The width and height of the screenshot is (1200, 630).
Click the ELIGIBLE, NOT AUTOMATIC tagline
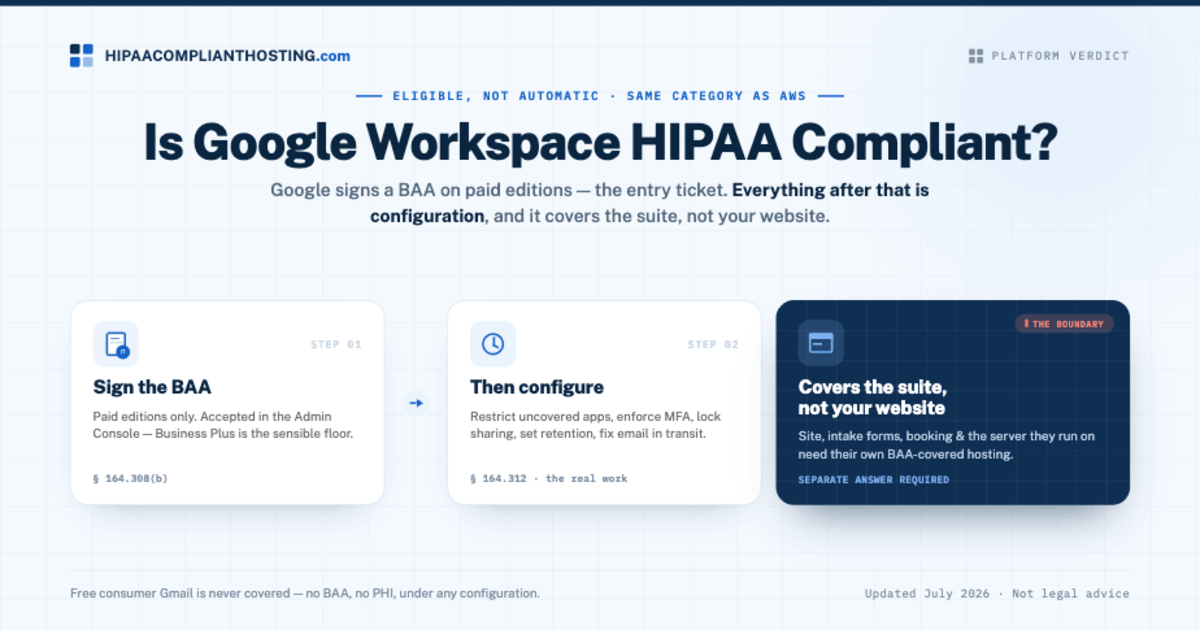[x=600, y=96]
